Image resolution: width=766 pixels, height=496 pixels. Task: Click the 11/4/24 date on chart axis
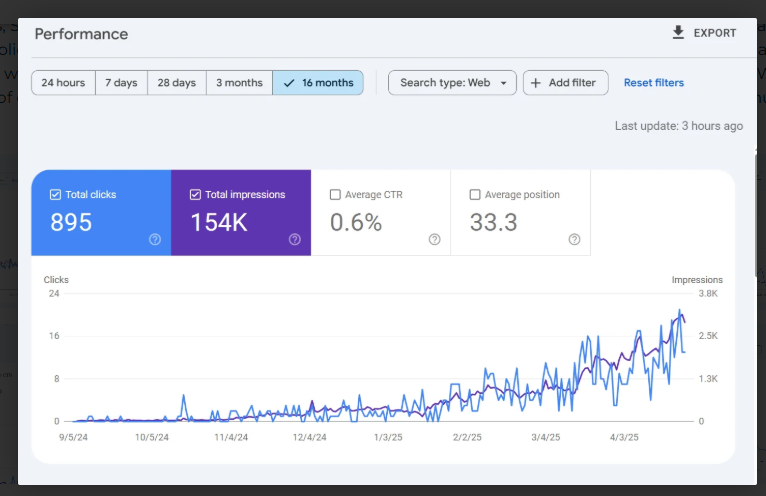(231, 437)
